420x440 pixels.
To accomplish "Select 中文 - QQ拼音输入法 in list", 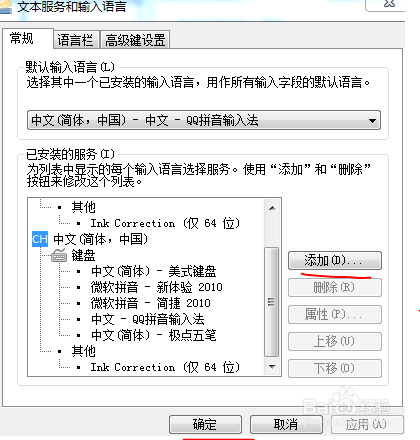I will click(148, 319).
